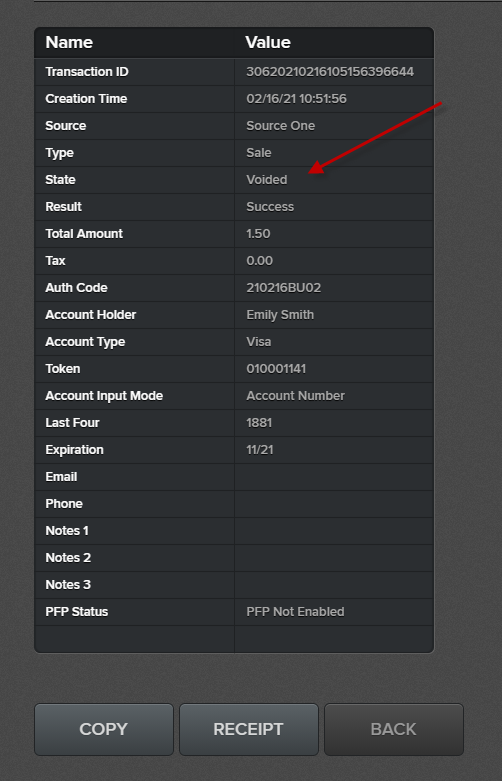Image resolution: width=502 pixels, height=781 pixels.
Task: Click the Auth Code value 210216BU02
Action: click(x=283, y=288)
